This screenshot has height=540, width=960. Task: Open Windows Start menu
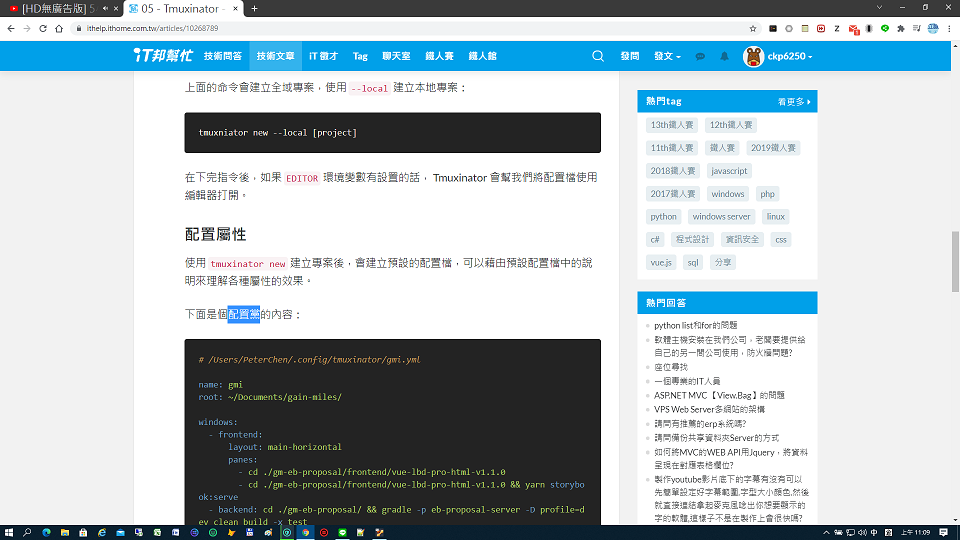[x=9, y=533]
